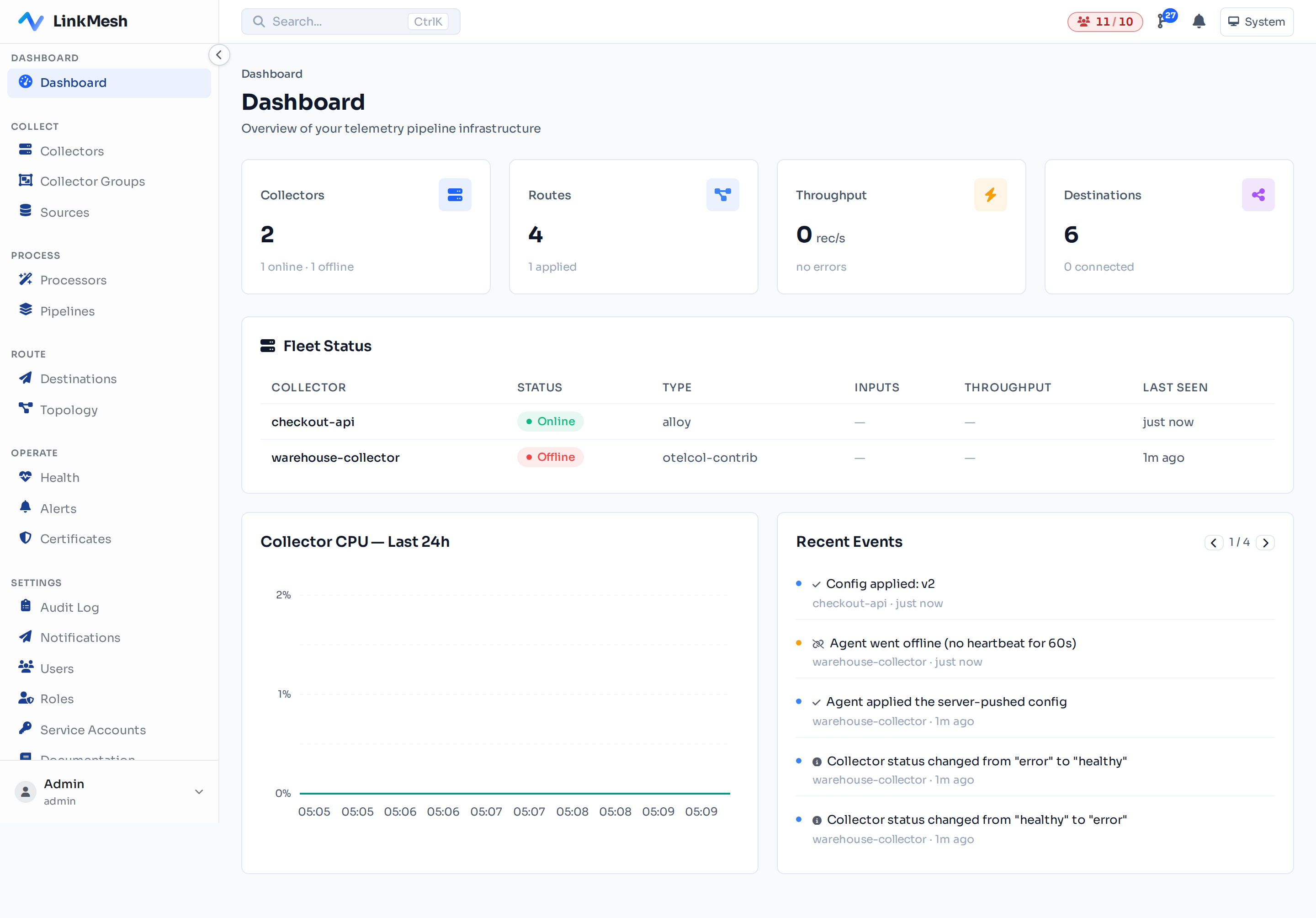The width and height of the screenshot is (1316, 918).
Task: Click the "0 connected" destinations text
Action: 1099,267
